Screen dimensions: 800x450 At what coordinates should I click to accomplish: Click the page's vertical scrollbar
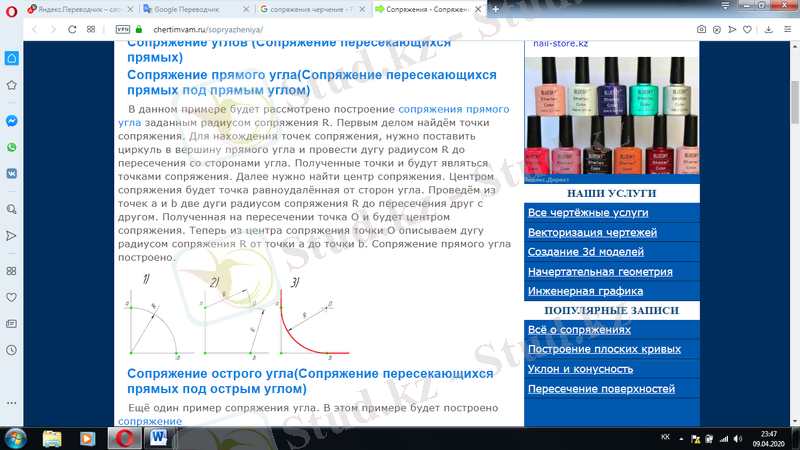[794, 200]
